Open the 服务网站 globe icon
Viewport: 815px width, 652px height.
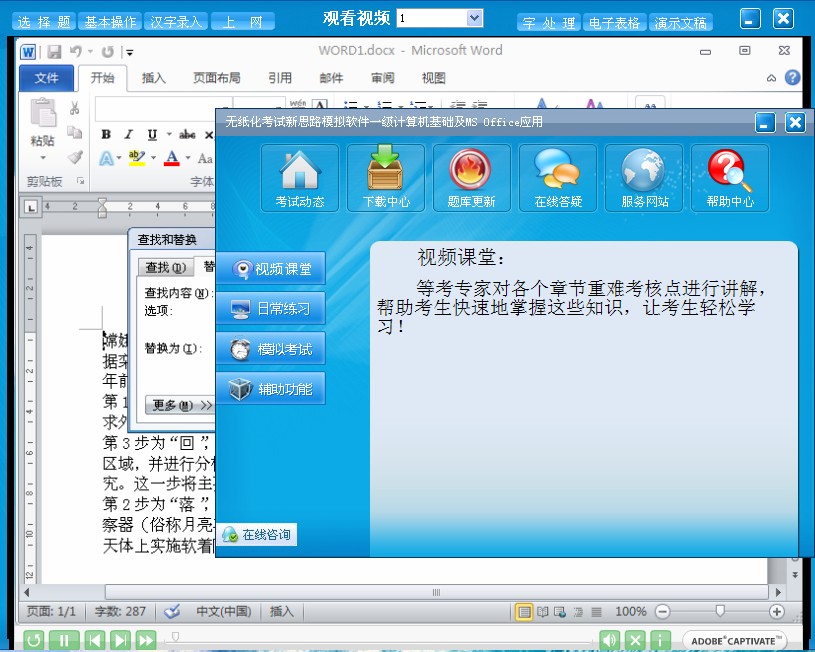click(644, 178)
